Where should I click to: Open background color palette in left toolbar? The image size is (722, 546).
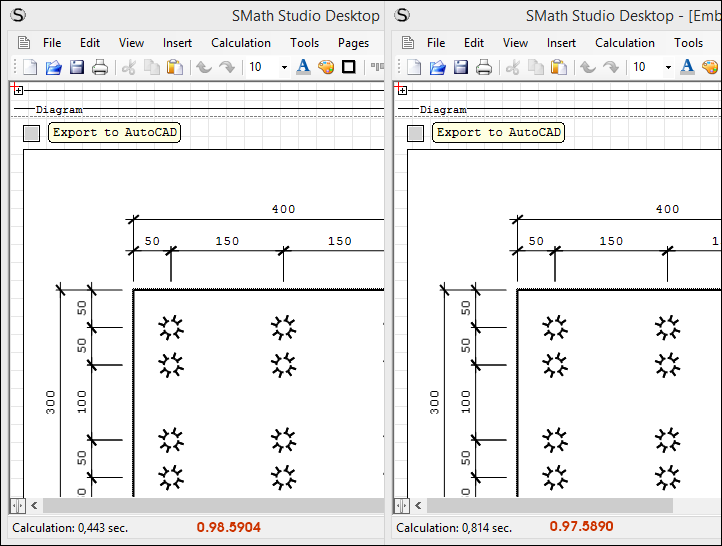click(326, 67)
